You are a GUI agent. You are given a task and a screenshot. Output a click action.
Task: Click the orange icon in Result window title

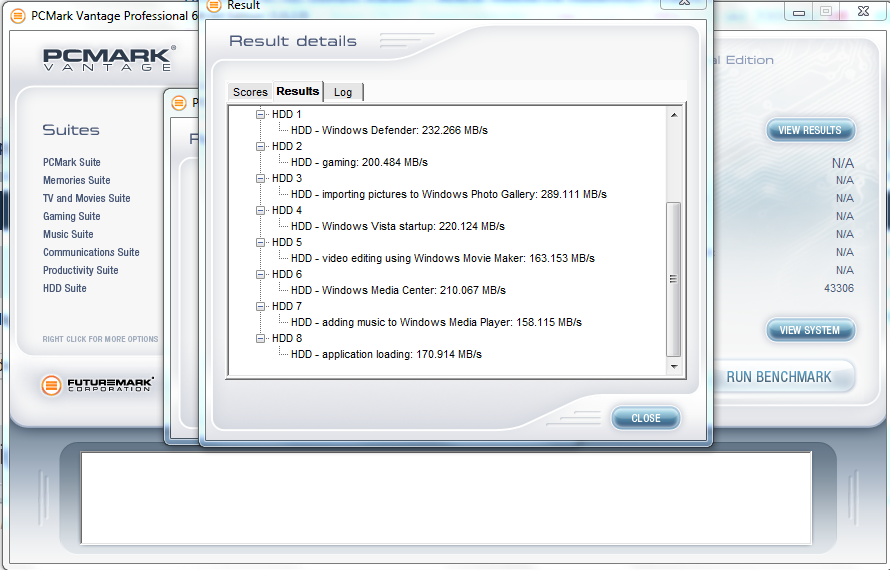(214, 6)
